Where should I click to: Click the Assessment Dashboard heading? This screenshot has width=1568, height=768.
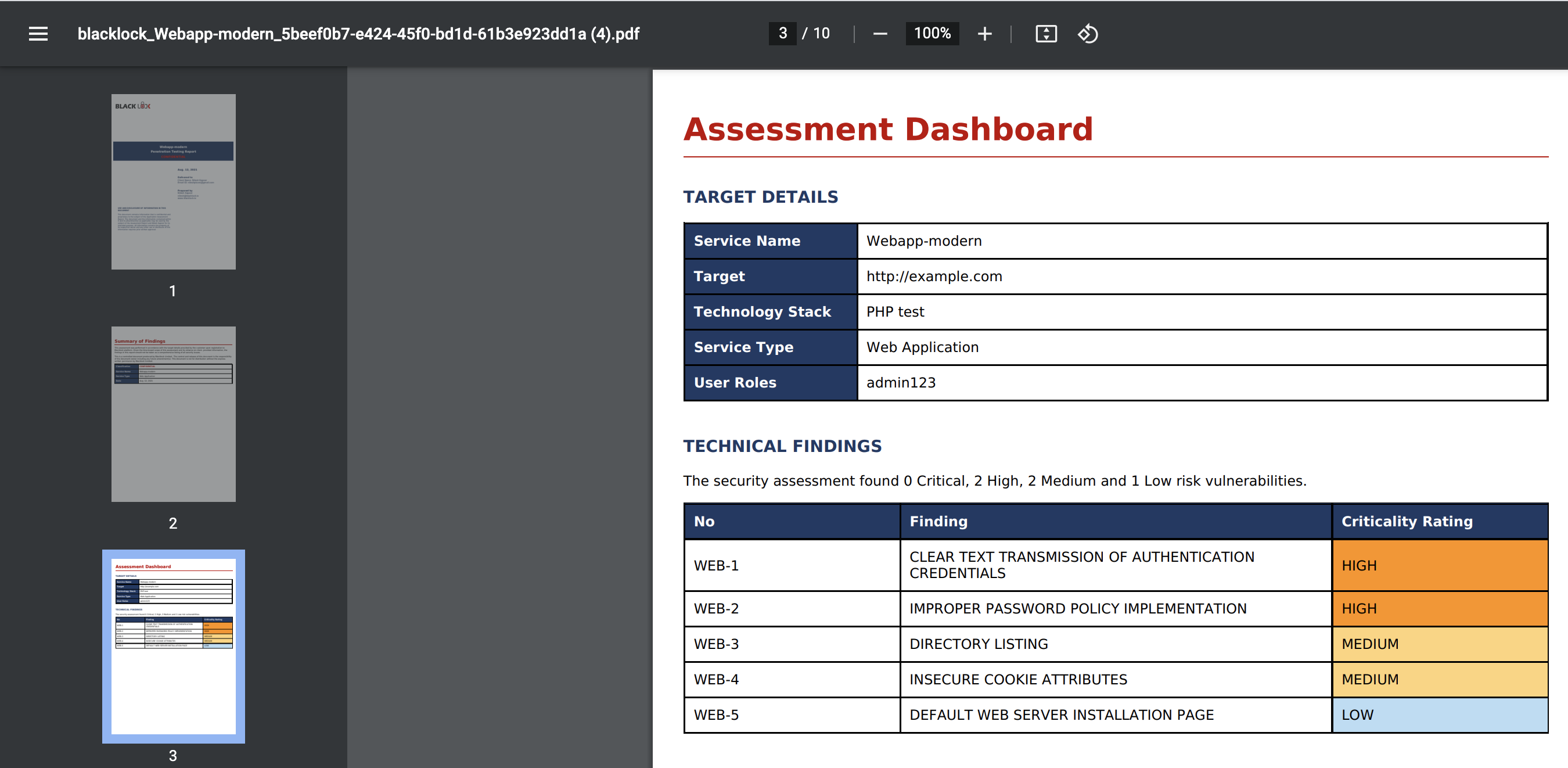(x=887, y=129)
